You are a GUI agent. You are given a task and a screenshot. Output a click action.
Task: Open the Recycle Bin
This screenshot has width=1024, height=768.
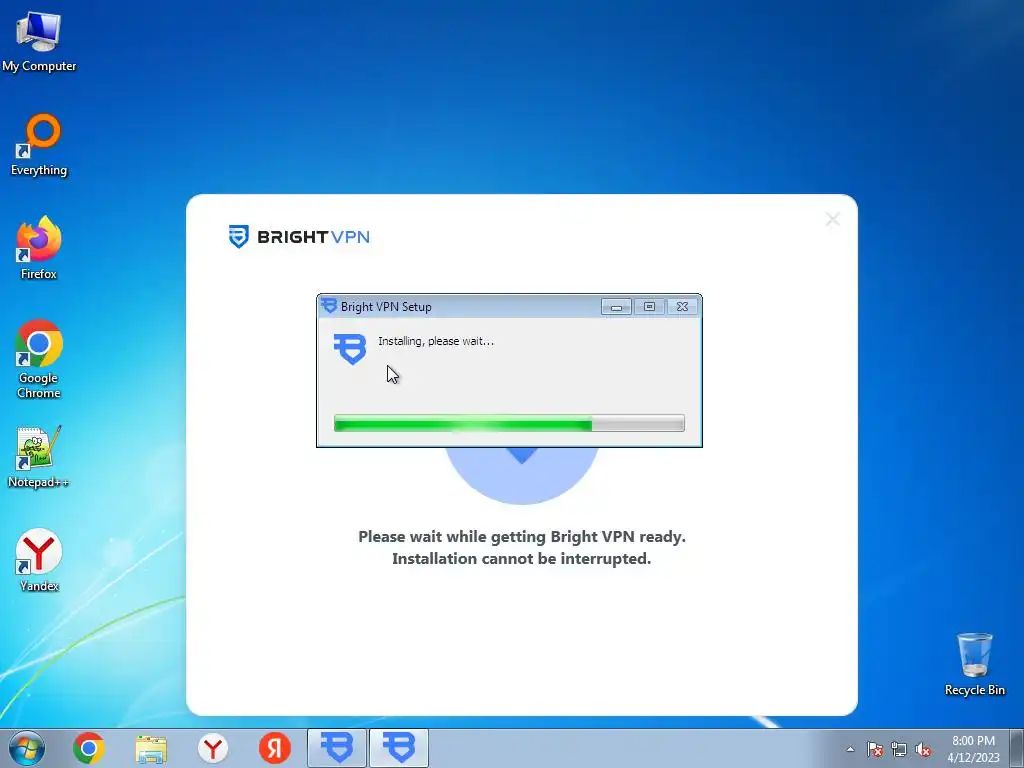tap(974, 664)
